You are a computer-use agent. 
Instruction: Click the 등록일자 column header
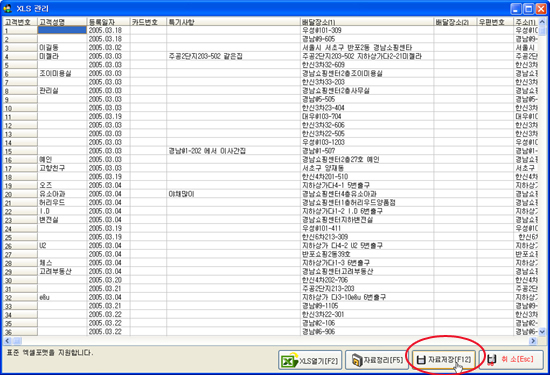108,22
